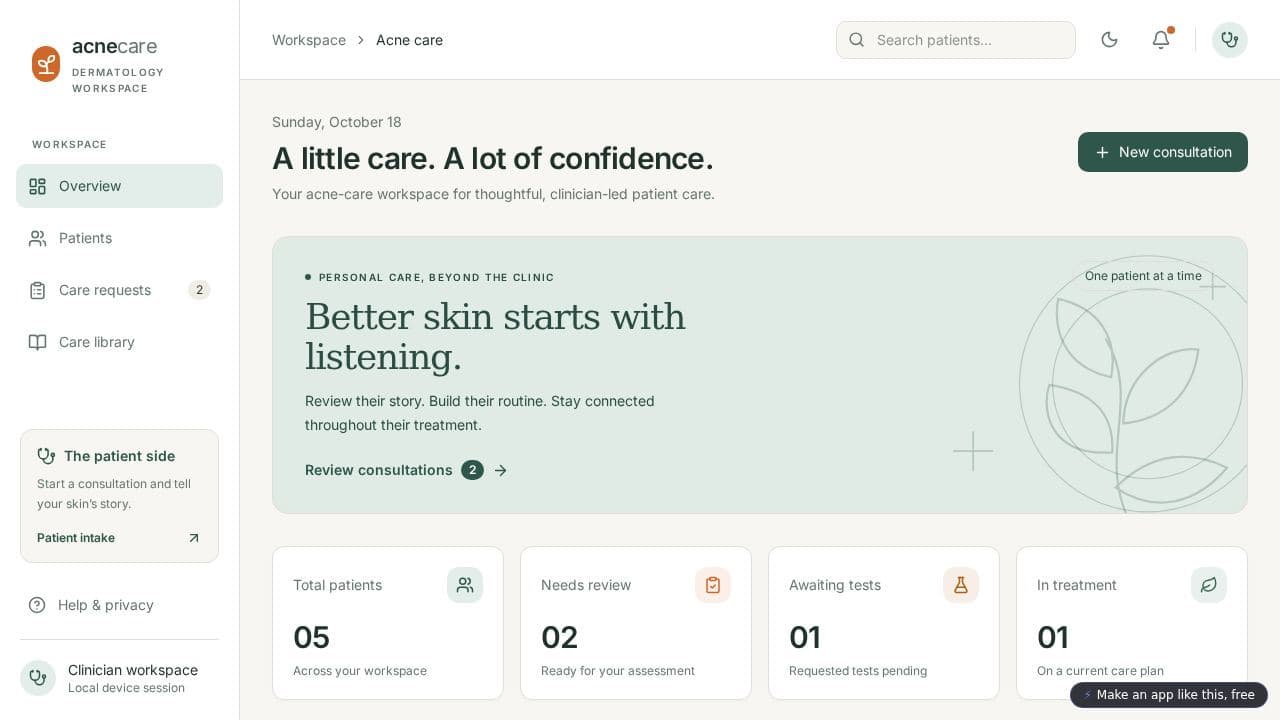The image size is (1280, 720).
Task: Click the Patient intake external arrow icon
Action: point(194,538)
